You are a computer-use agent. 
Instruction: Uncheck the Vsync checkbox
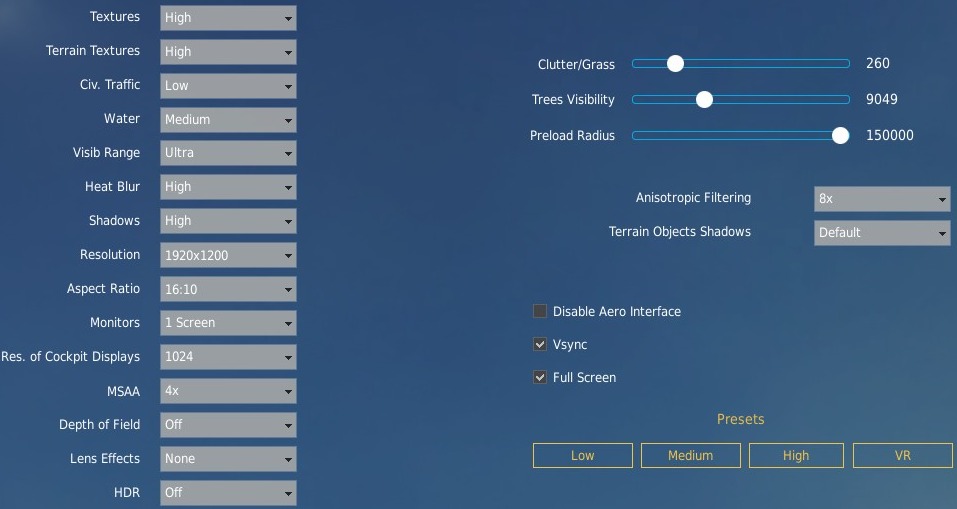click(540, 344)
